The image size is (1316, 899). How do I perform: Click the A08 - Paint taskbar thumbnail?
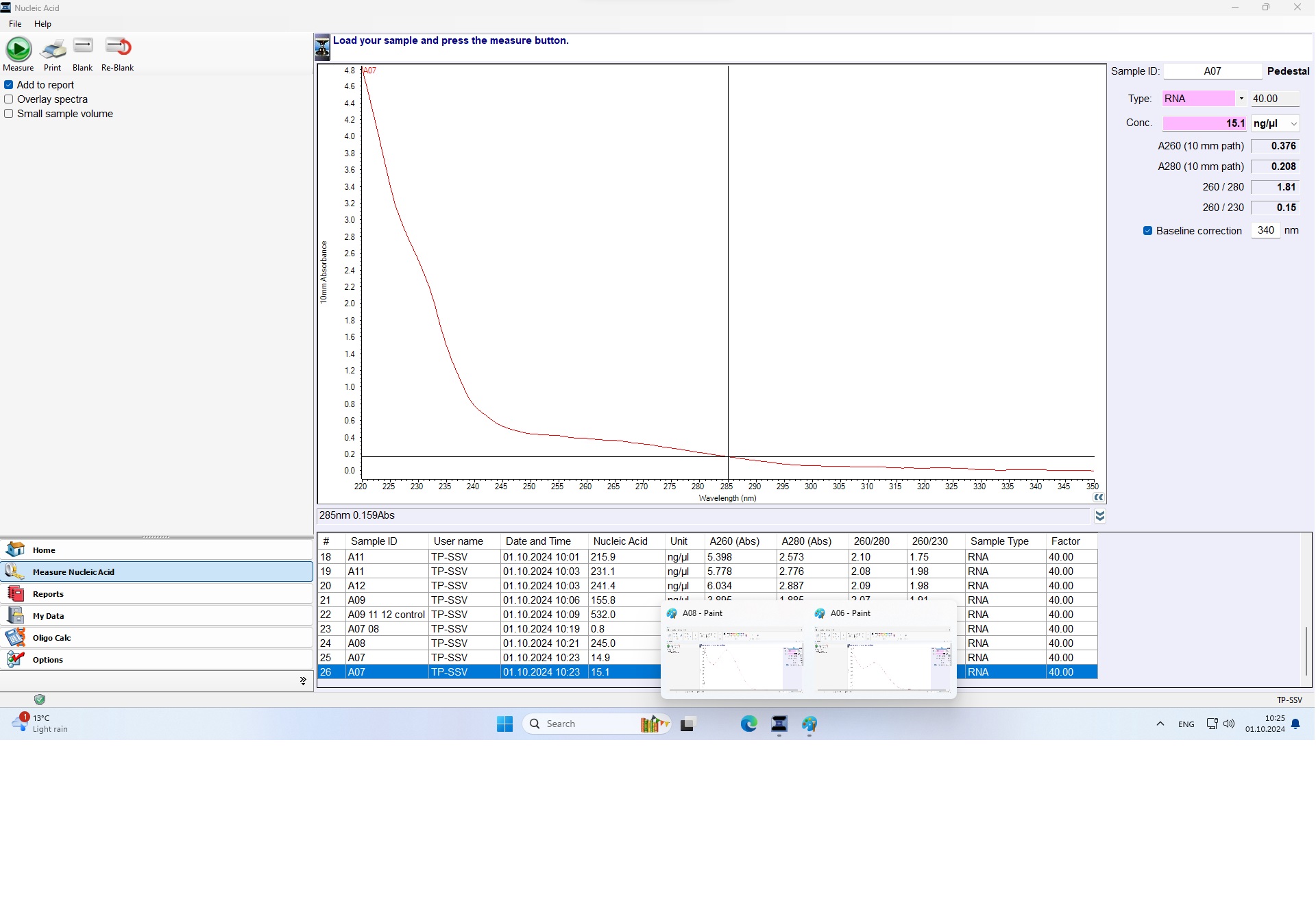[x=735, y=658]
